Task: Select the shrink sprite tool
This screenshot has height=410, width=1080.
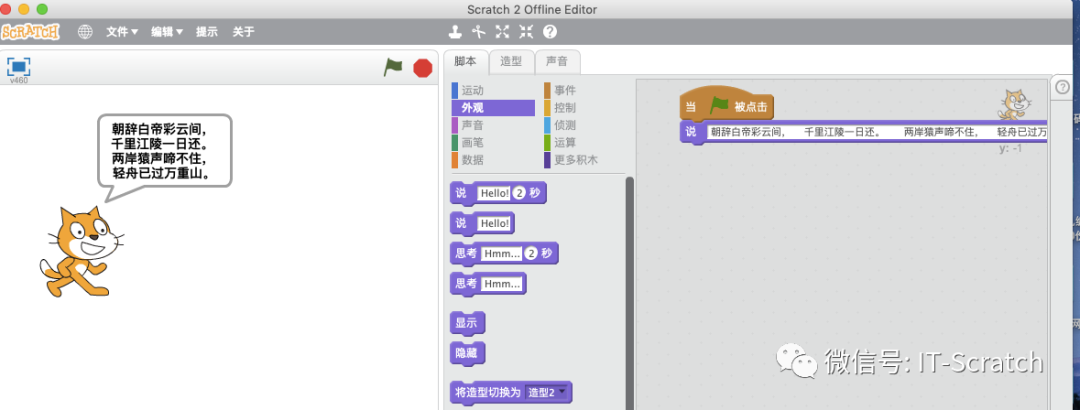Action: click(526, 32)
